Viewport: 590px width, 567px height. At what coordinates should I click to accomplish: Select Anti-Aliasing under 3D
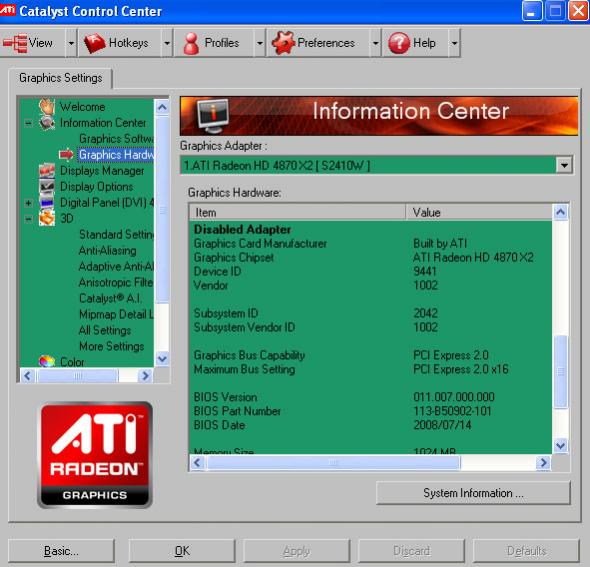coord(108,251)
